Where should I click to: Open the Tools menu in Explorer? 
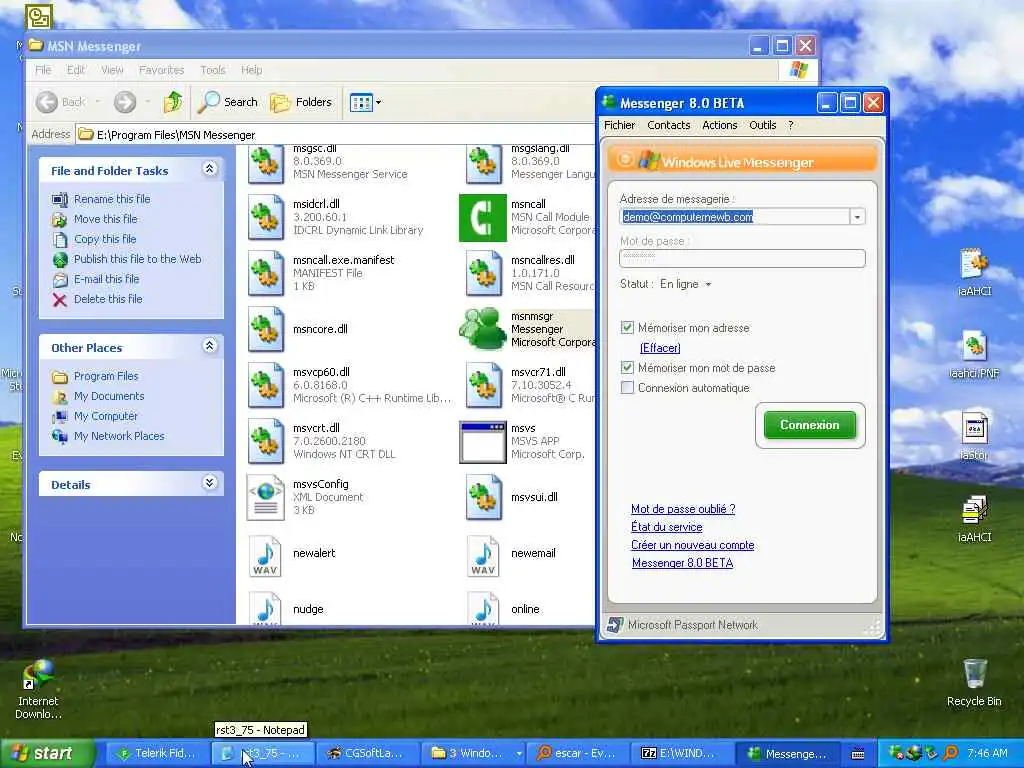[212, 70]
